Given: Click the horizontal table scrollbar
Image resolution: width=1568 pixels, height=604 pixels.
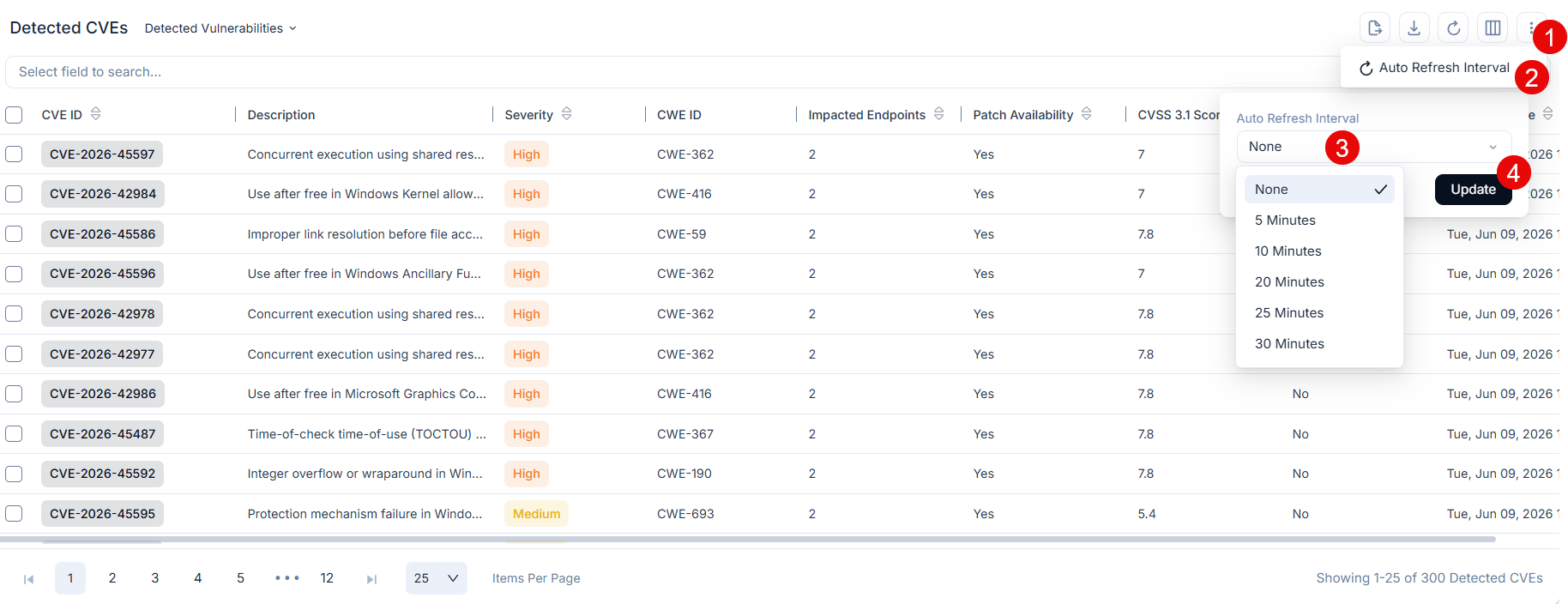Looking at the screenshot, I should pos(748,540).
